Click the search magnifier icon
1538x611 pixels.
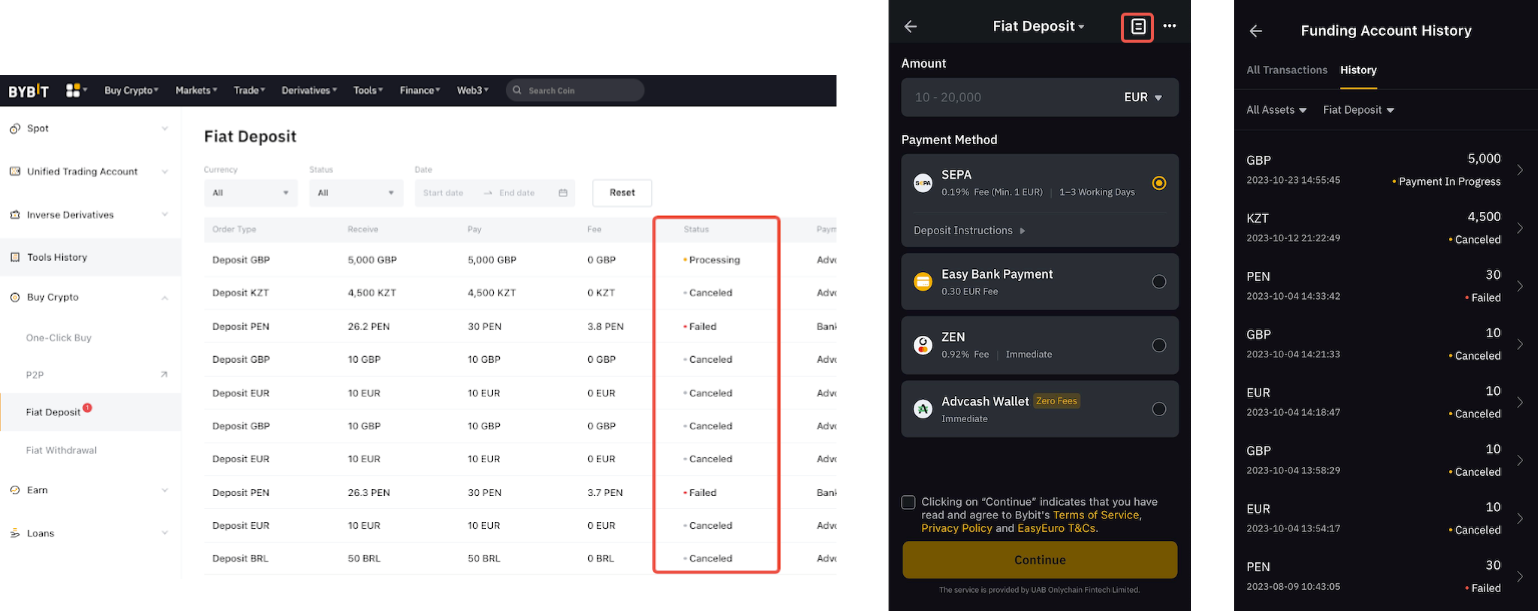pyautogui.click(x=517, y=91)
